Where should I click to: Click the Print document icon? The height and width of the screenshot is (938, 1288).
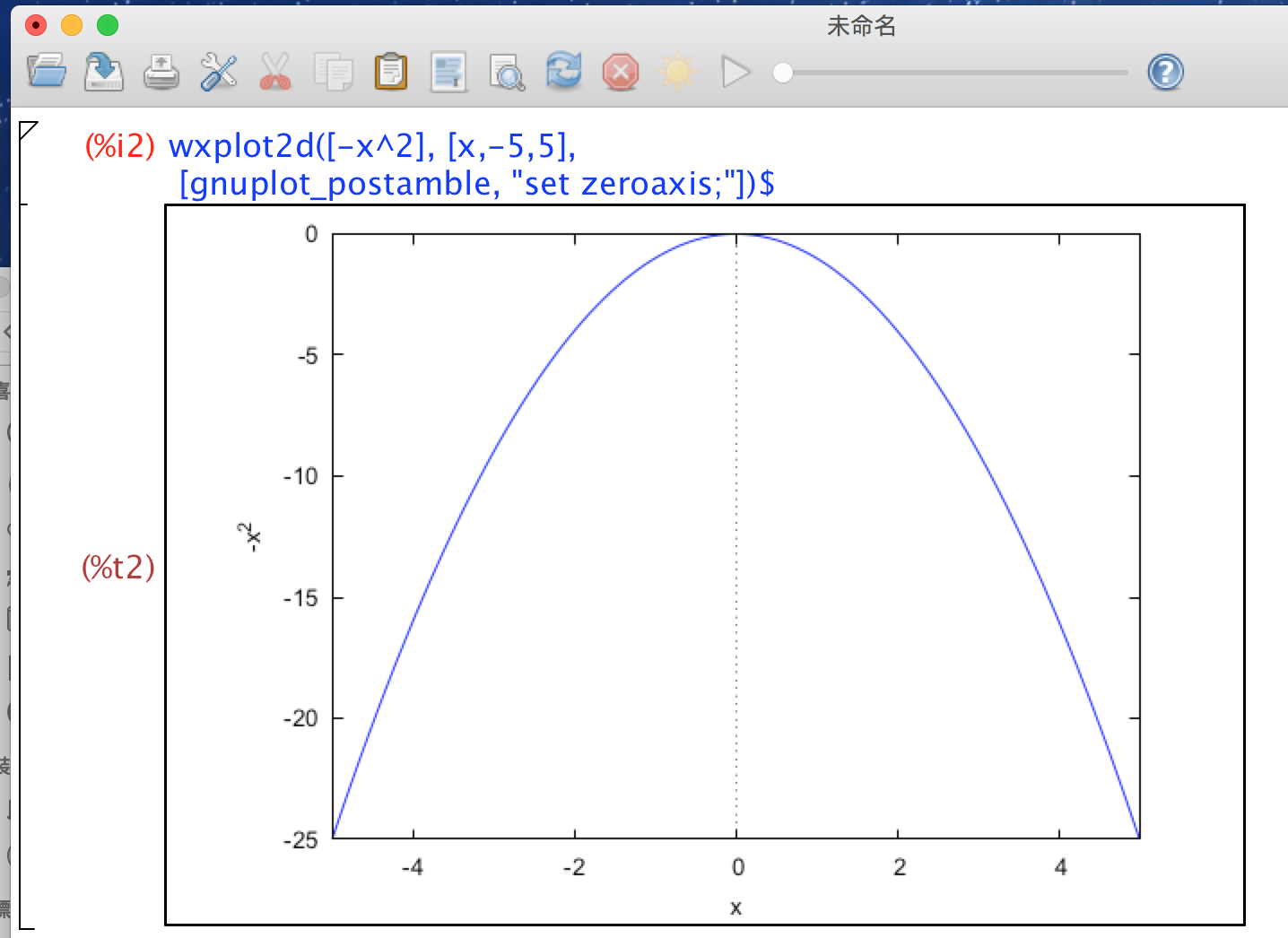(x=161, y=72)
